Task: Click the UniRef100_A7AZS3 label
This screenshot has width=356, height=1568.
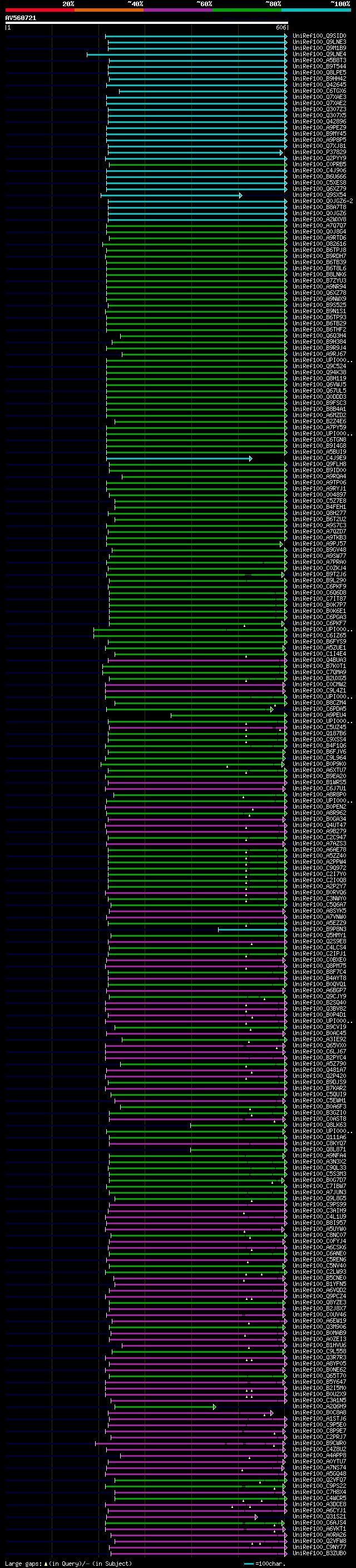Action: pos(319,844)
